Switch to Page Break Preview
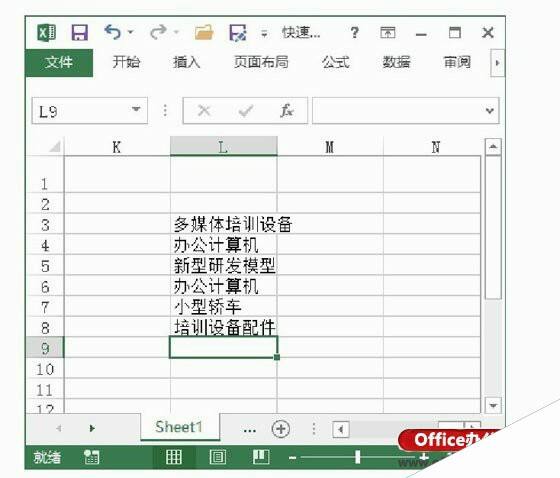The image size is (560, 478). [x=261, y=457]
